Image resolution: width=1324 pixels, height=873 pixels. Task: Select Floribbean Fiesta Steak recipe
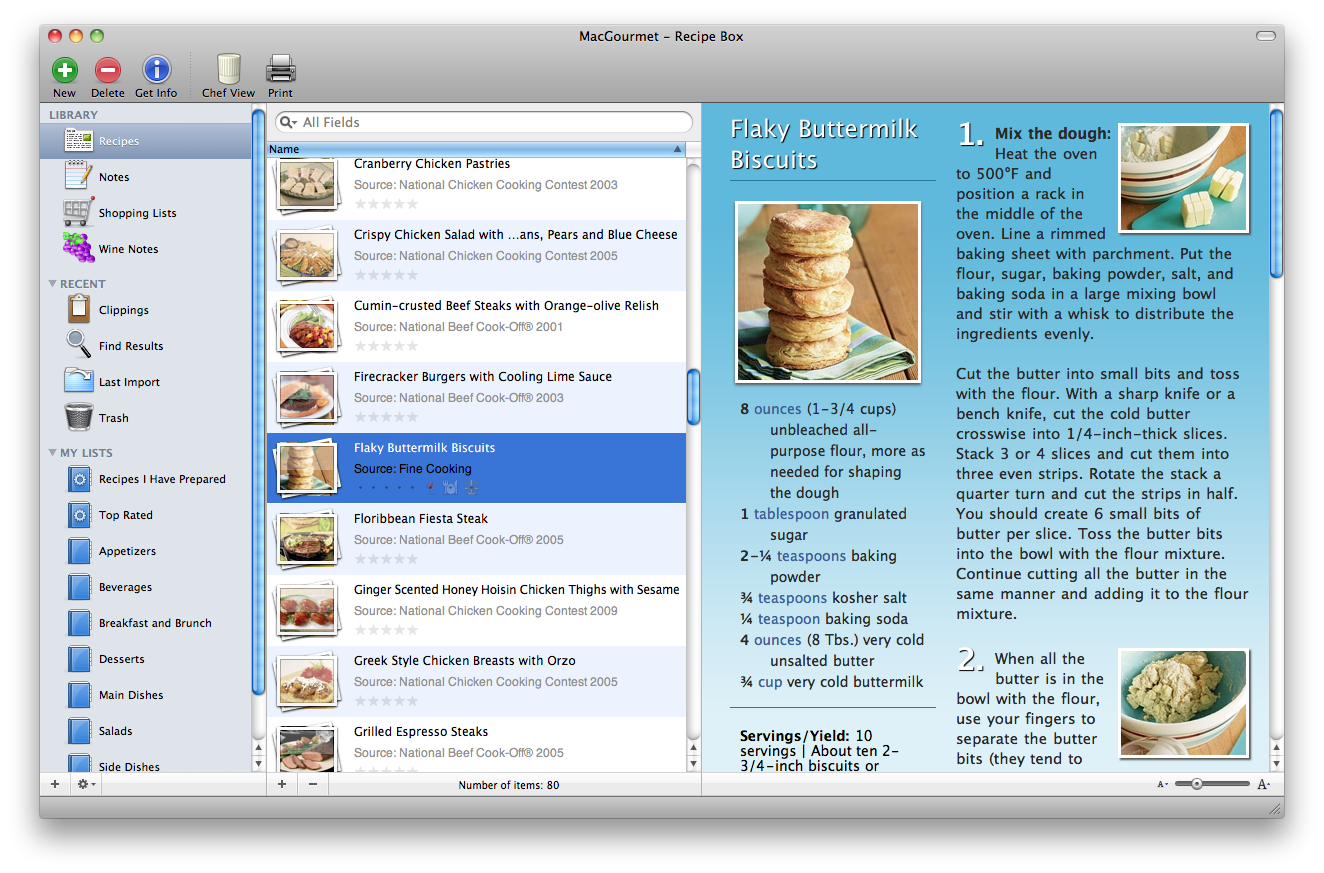[x=476, y=539]
